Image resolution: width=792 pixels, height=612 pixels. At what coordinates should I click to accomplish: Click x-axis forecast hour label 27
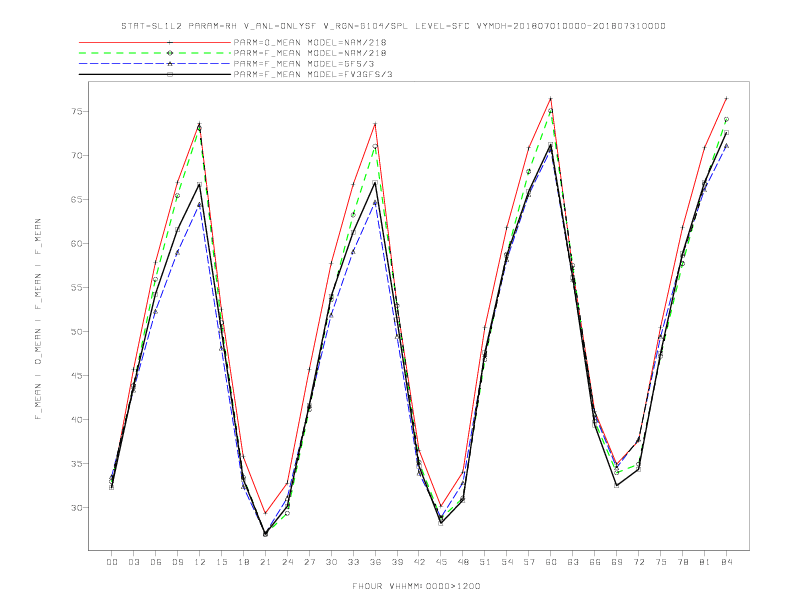pyautogui.click(x=309, y=562)
